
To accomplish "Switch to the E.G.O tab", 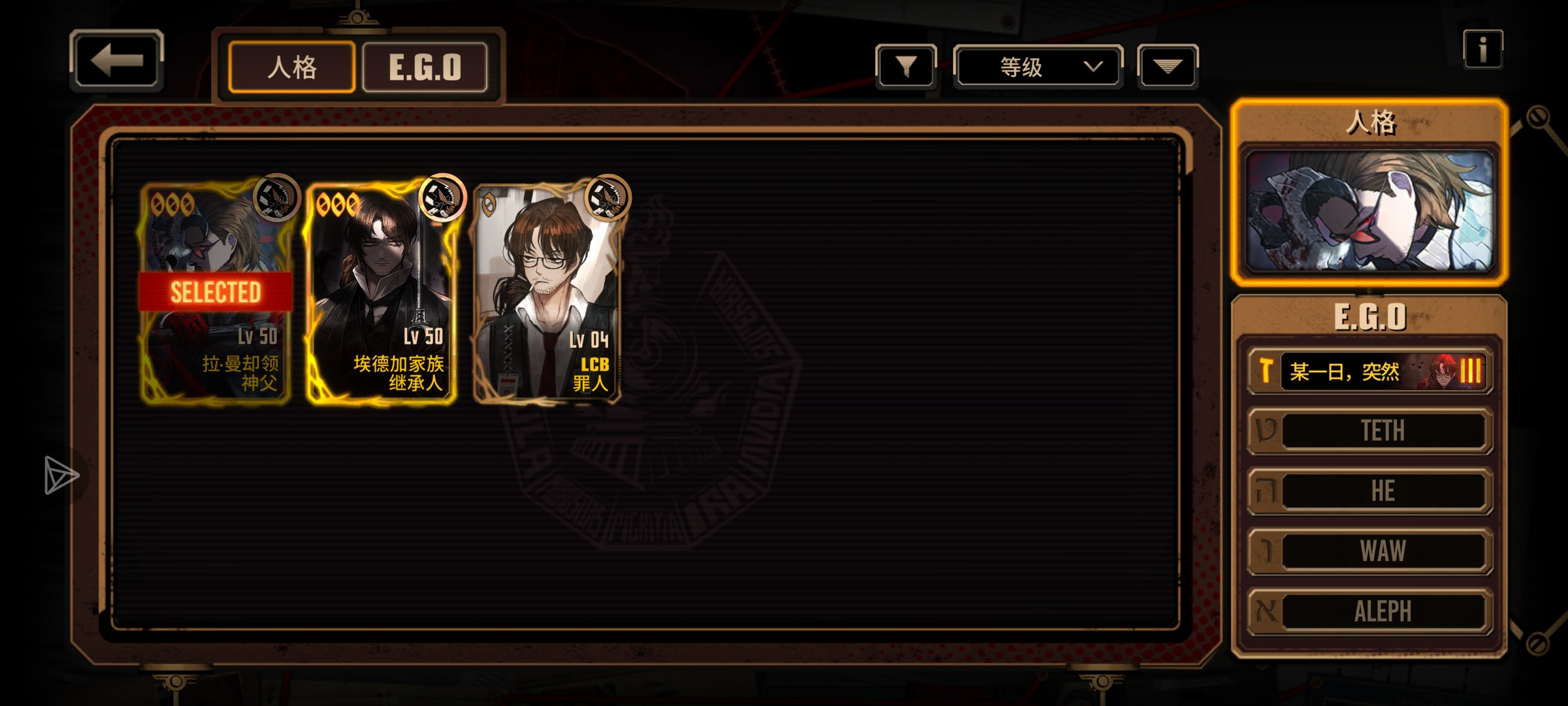I will coord(425,67).
